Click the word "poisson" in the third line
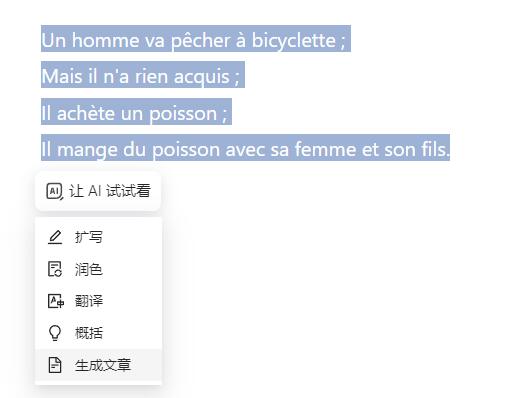Screen dimensions: 508x398 click(183, 114)
